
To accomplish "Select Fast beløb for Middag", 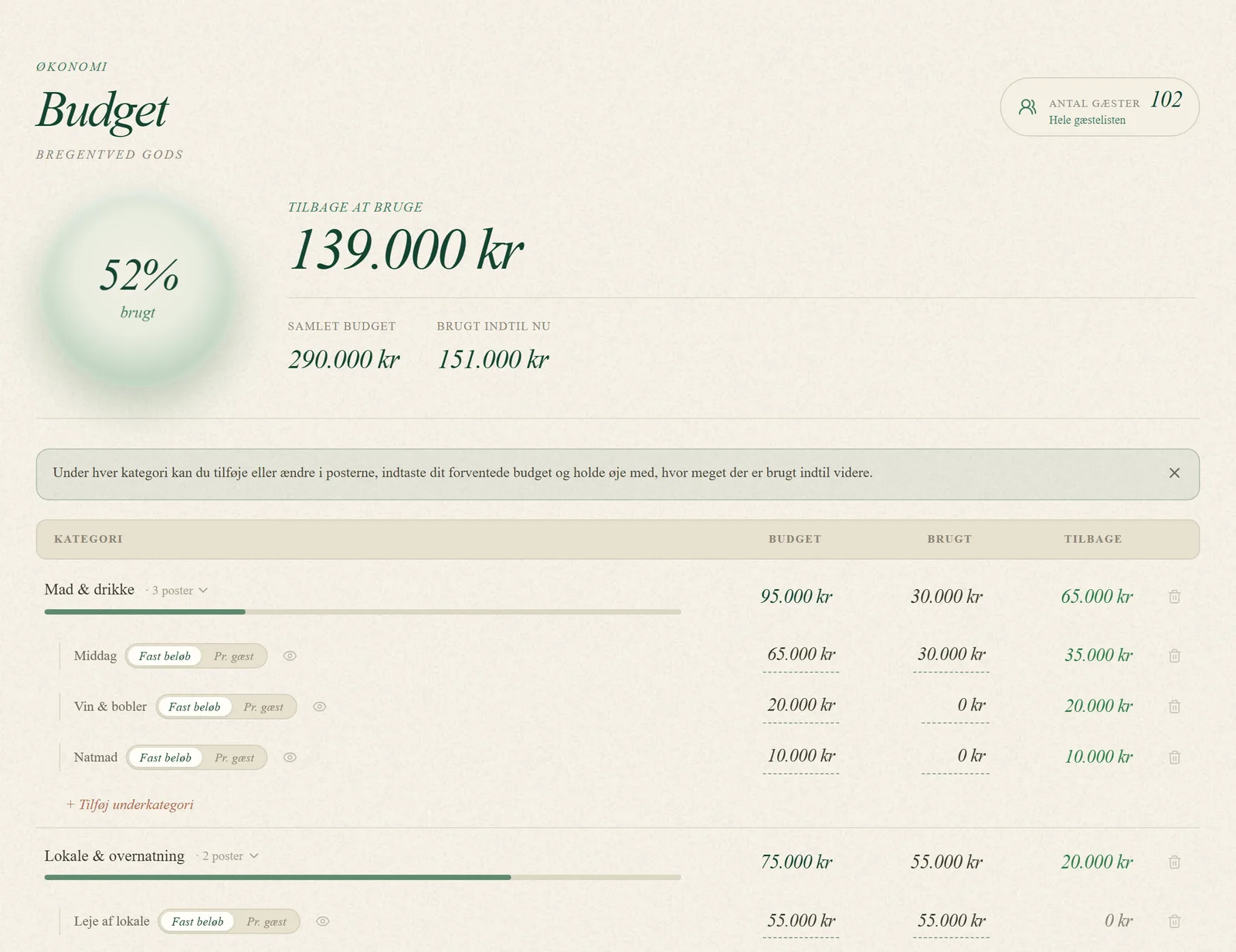I will [x=165, y=656].
